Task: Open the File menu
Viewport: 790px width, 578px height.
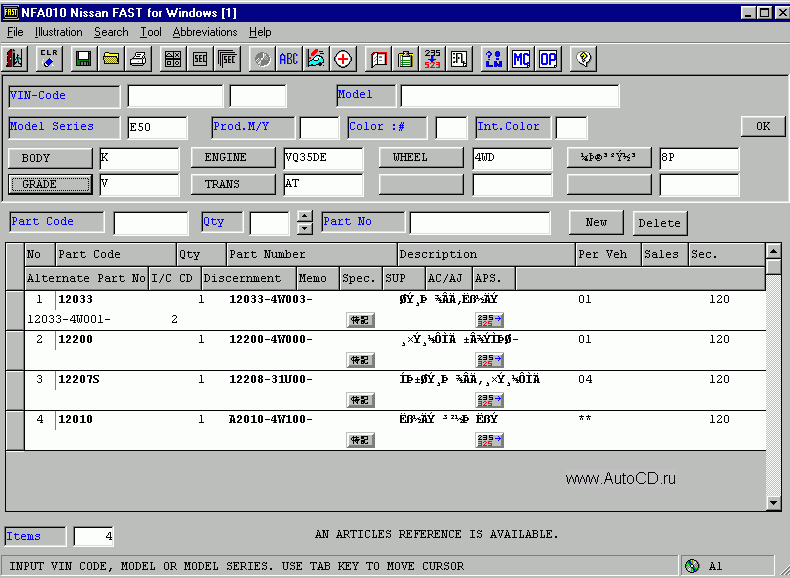Action: tap(15, 32)
